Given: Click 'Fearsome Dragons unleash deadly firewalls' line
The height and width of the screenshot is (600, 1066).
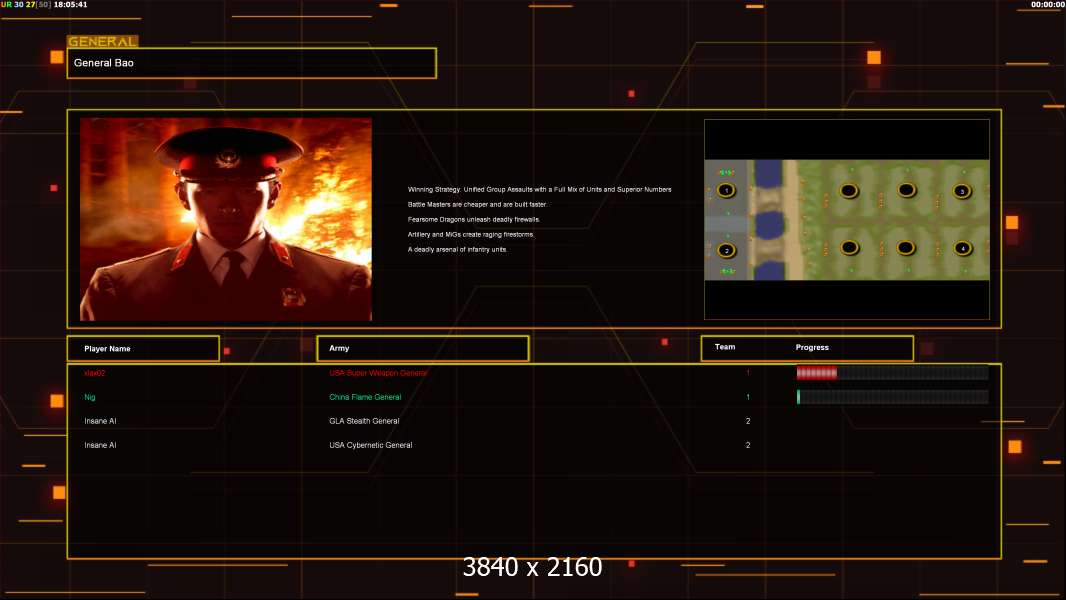Looking at the screenshot, I should click(x=473, y=219).
